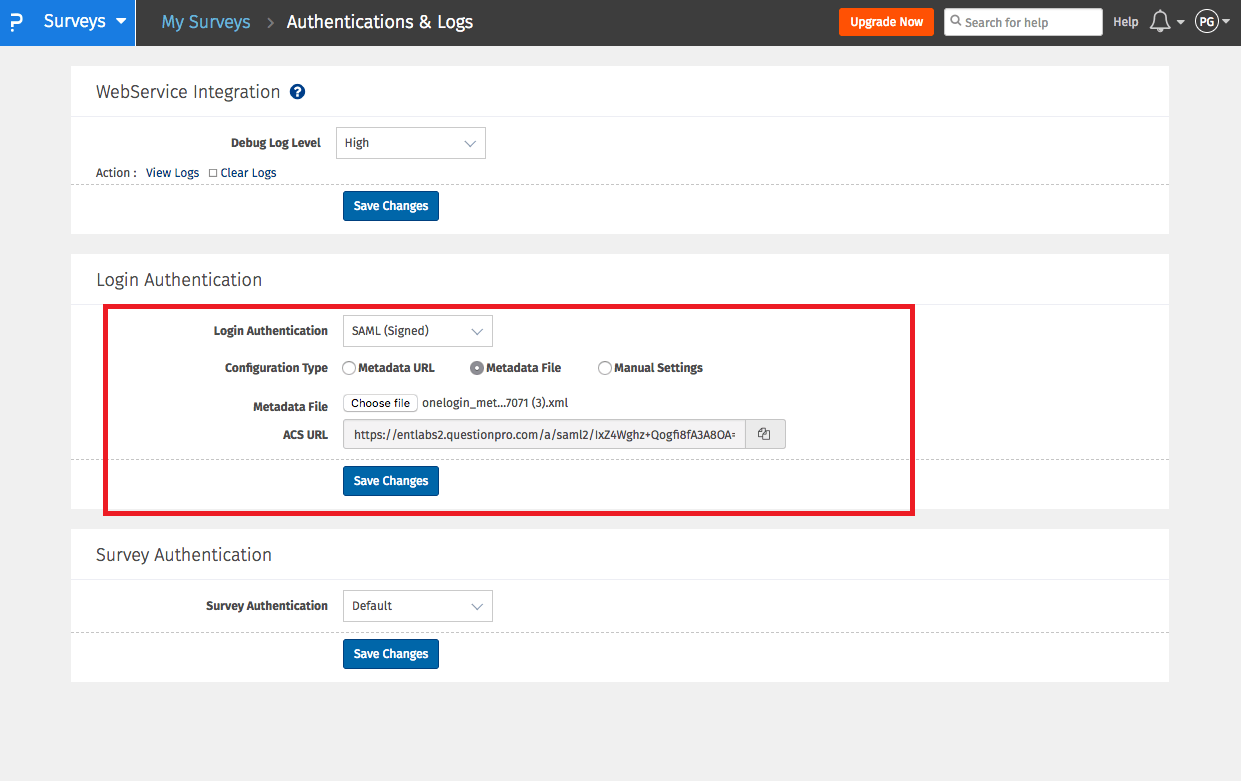Click the Upgrade Now button
The height and width of the screenshot is (781, 1241).
(x=886, y=22)
